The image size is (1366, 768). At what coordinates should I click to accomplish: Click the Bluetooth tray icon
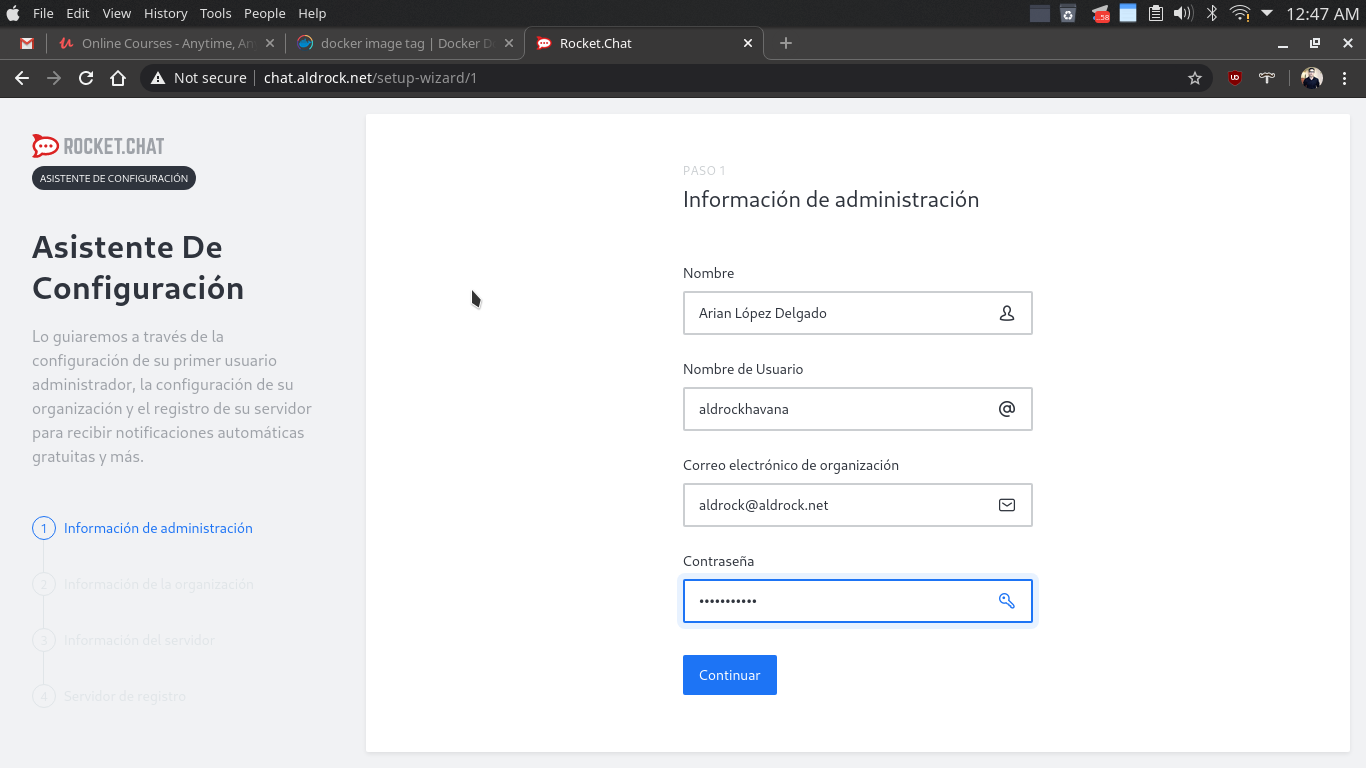pyautogui.click(x=1212, y=13)
